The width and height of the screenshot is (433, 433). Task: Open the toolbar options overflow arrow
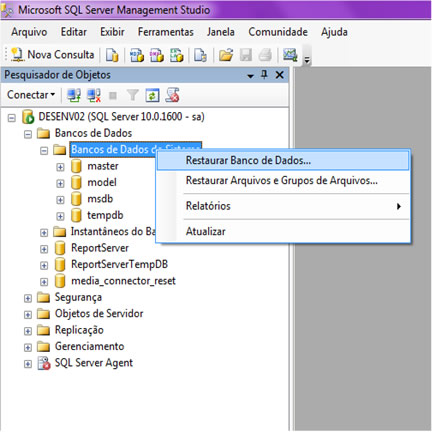click(307, 60)
